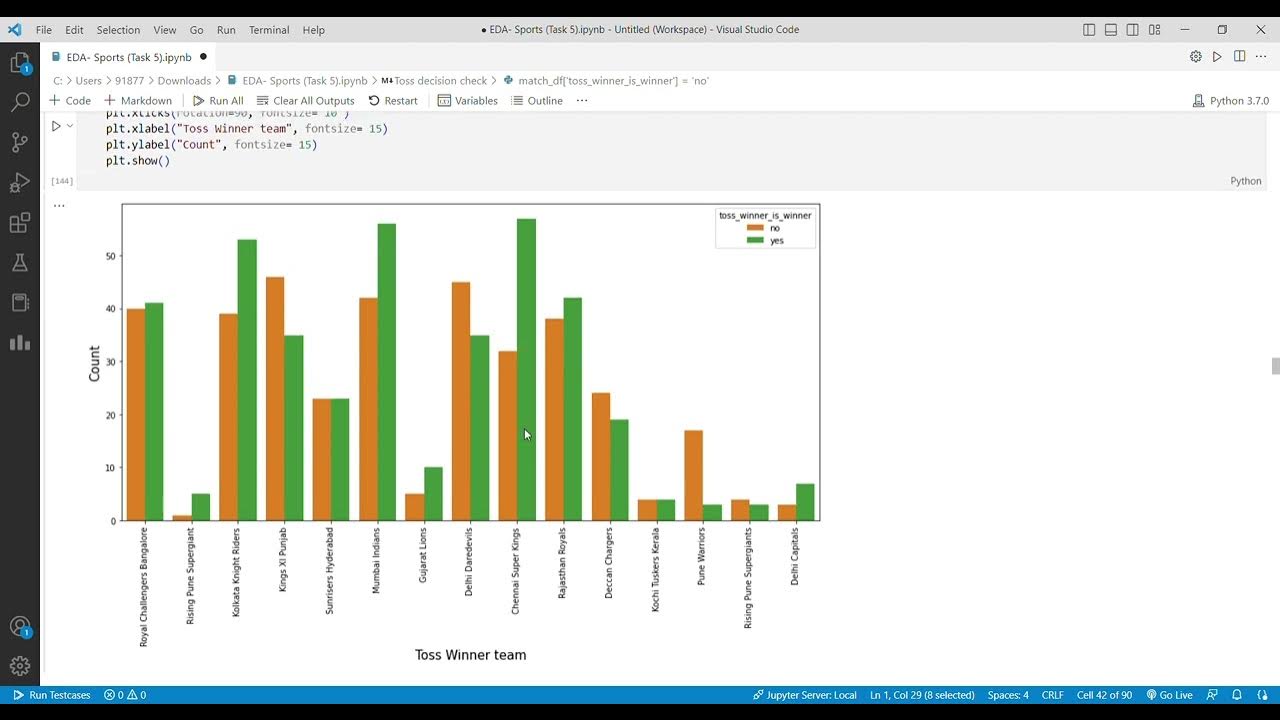Click the cell language label Python
The image size is (1280, 720).
pos(1246,181)
